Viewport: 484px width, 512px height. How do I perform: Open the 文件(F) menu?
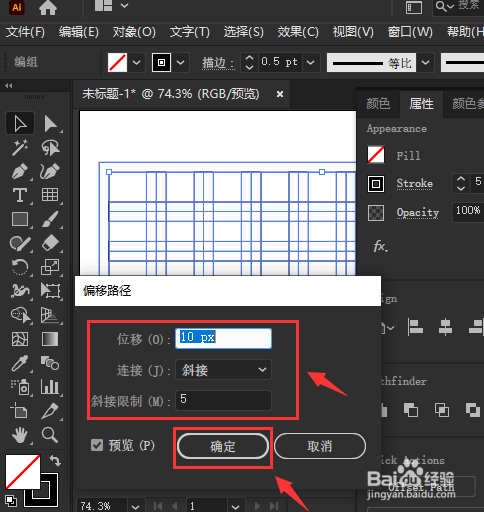coord(25,32)
